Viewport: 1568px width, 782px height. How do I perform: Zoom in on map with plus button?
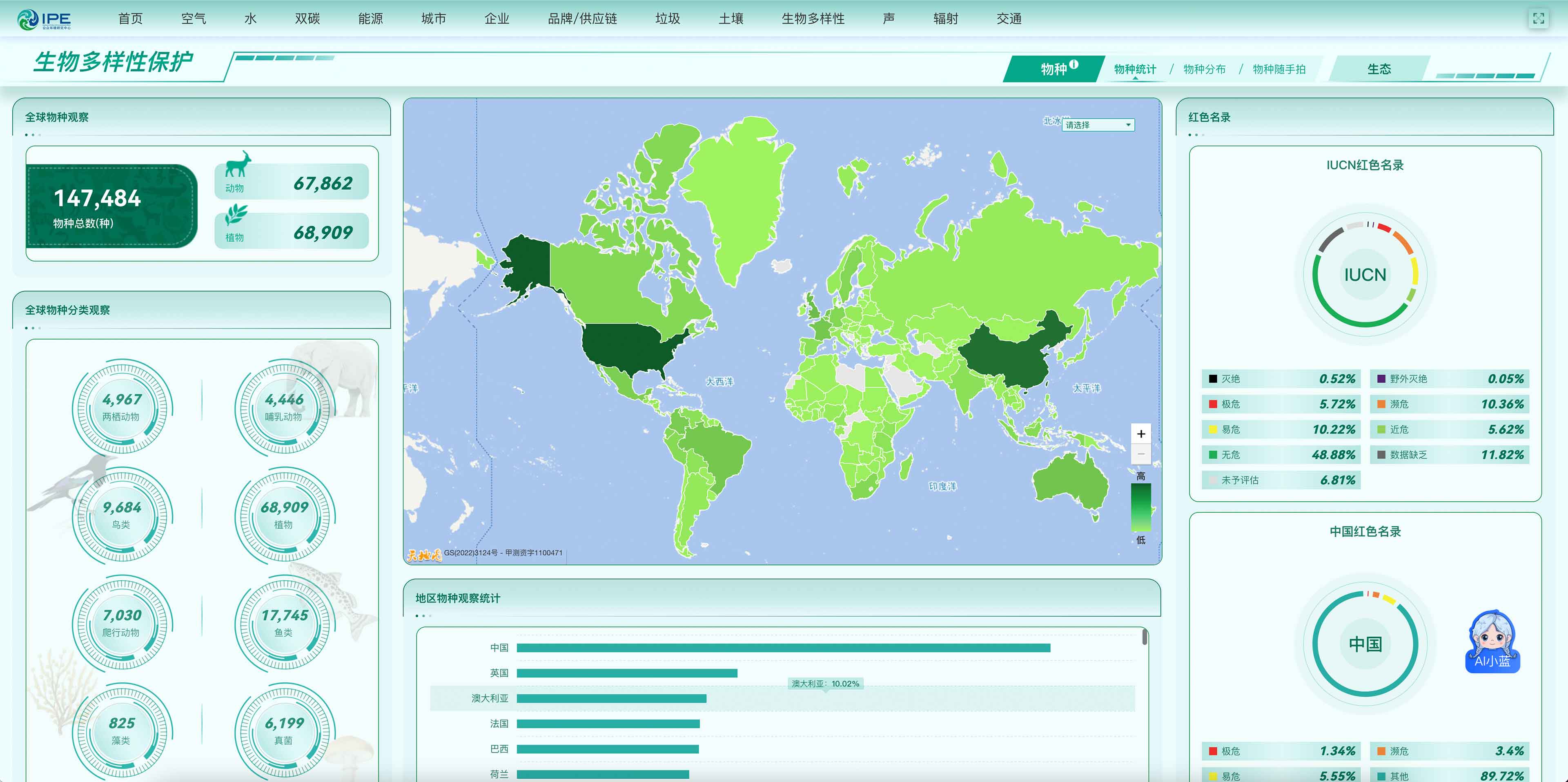tap(1141, 434)
